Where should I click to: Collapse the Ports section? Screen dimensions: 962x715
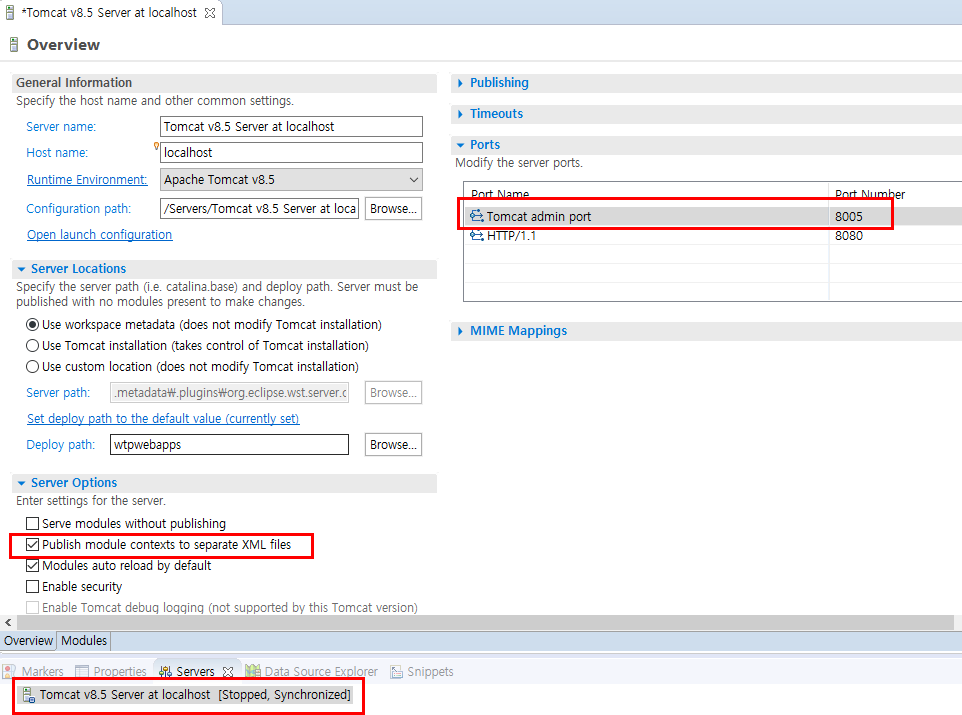(x=460, y=145)
